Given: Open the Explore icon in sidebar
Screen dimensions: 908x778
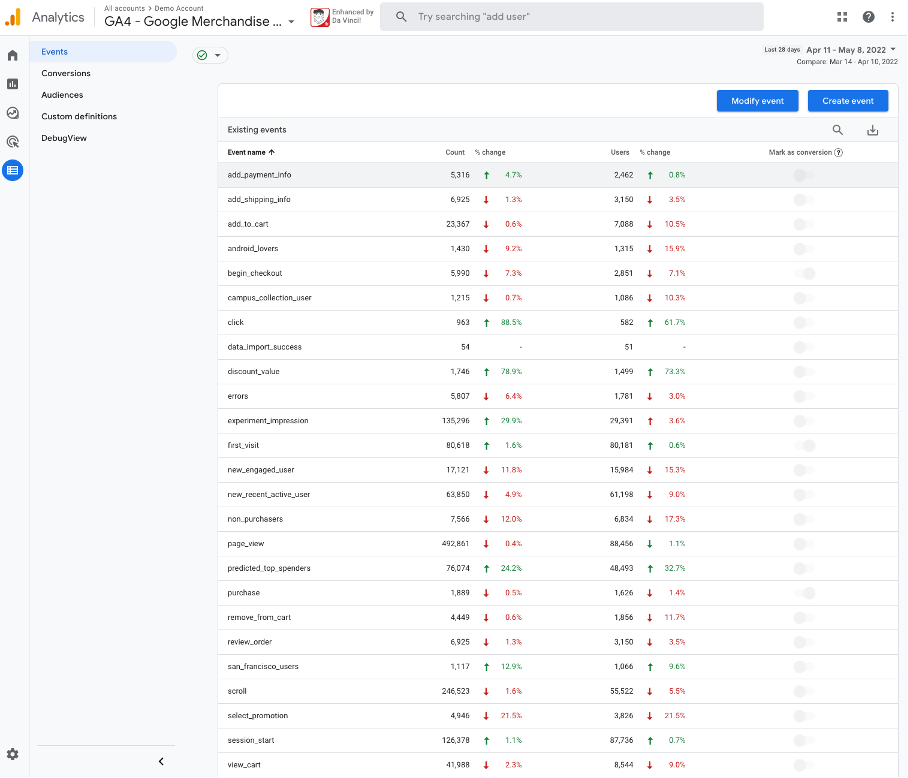Looking at the screenshot, I should (13, 113).
